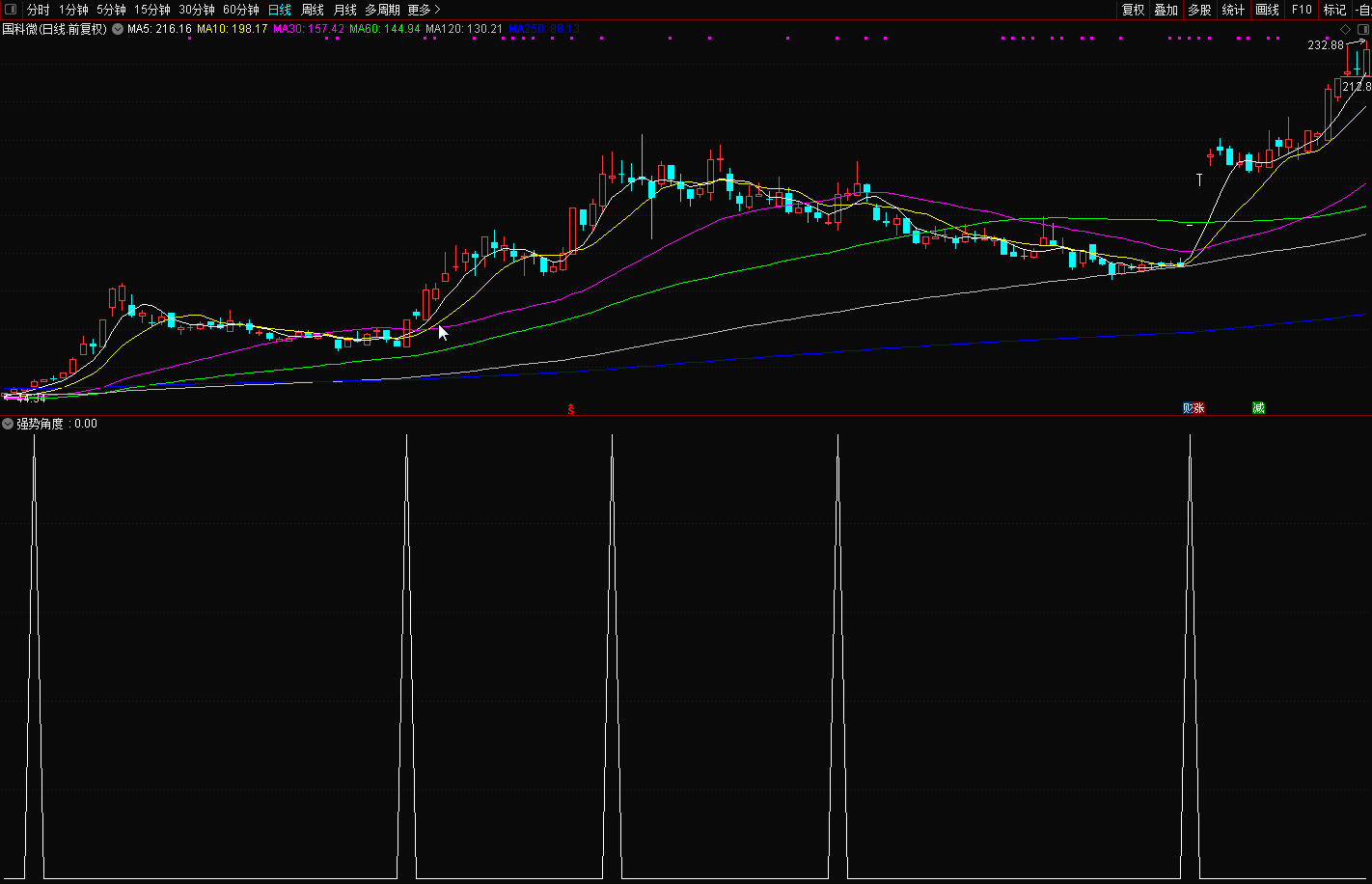
Task: Click the 标记 mark button
Action: (1334, 10)
